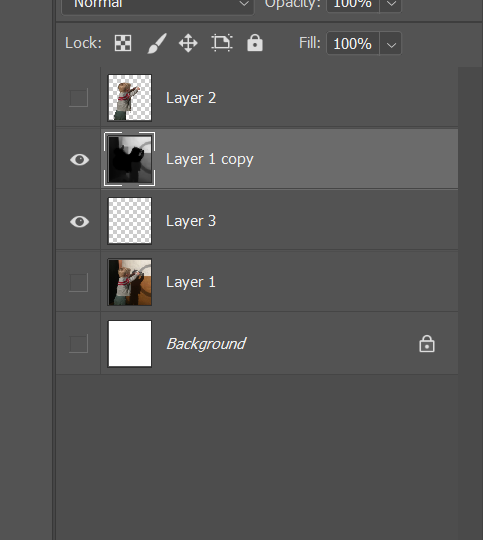Select the "Layer 1" name text
The width and height of the screenshot is (483, 540).
click(x=191, y=282)
